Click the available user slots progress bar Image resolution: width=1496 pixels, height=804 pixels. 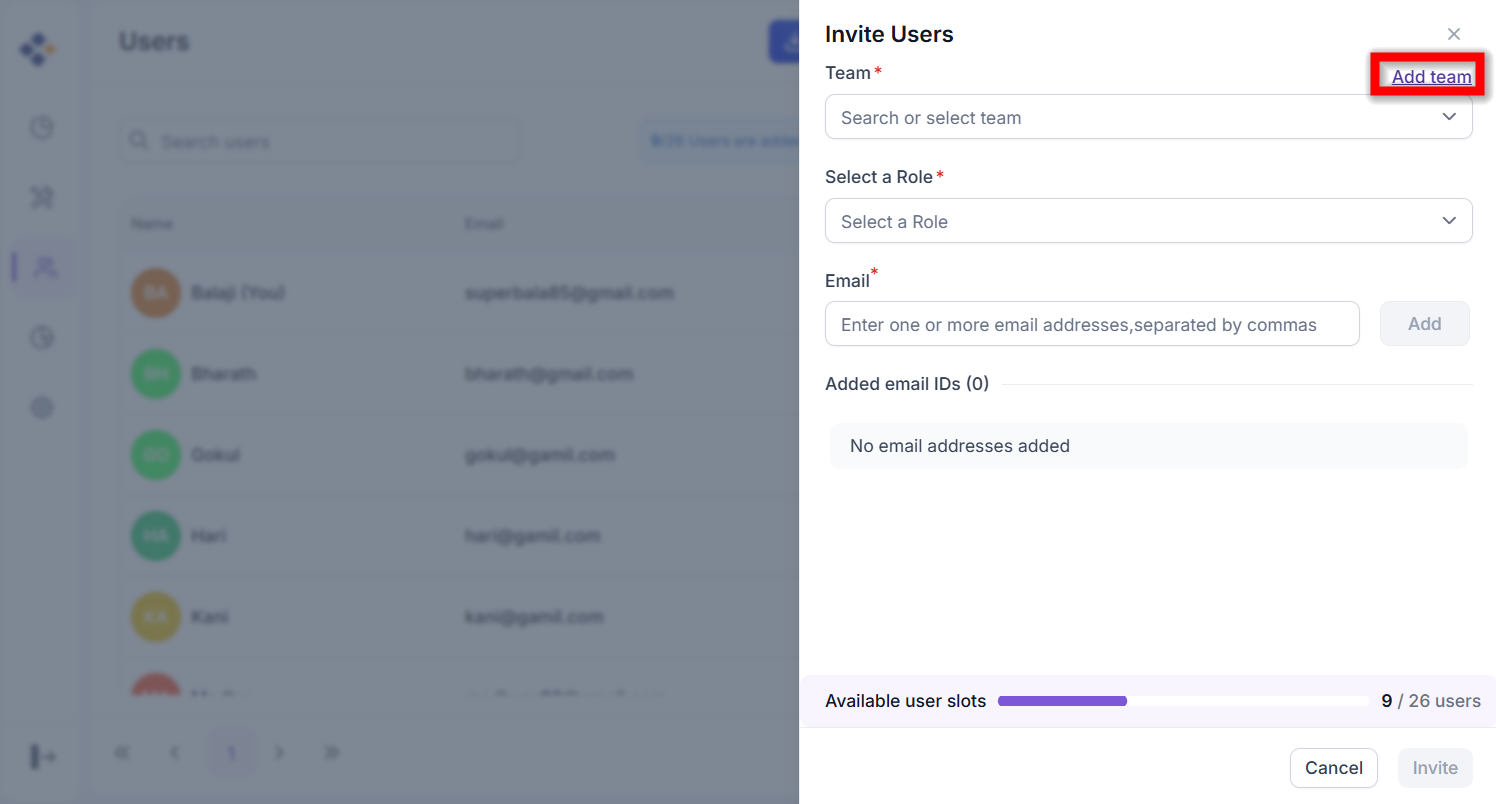point(1182,701)
